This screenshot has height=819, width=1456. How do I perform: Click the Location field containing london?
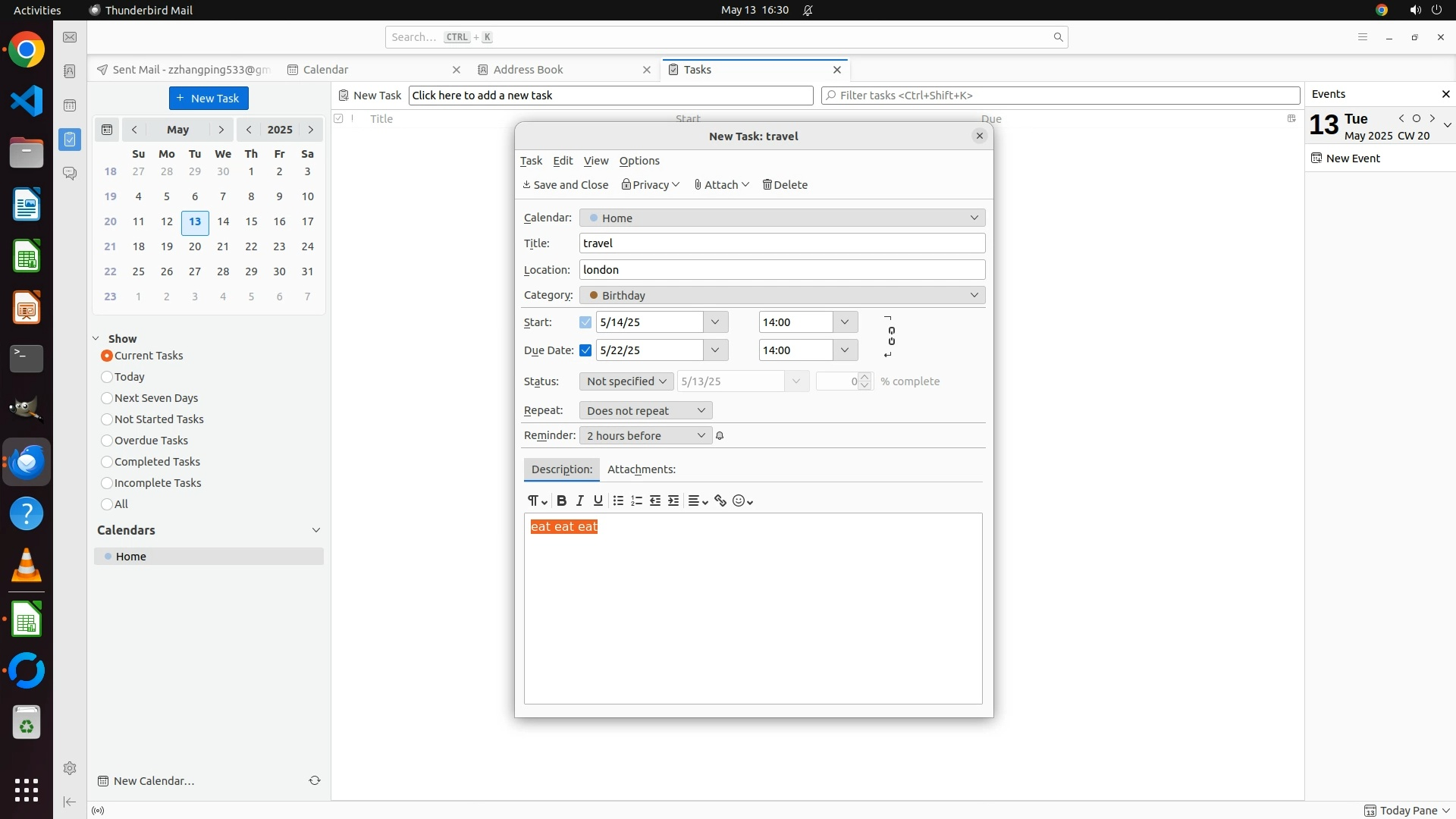click(x=782, y=270)
